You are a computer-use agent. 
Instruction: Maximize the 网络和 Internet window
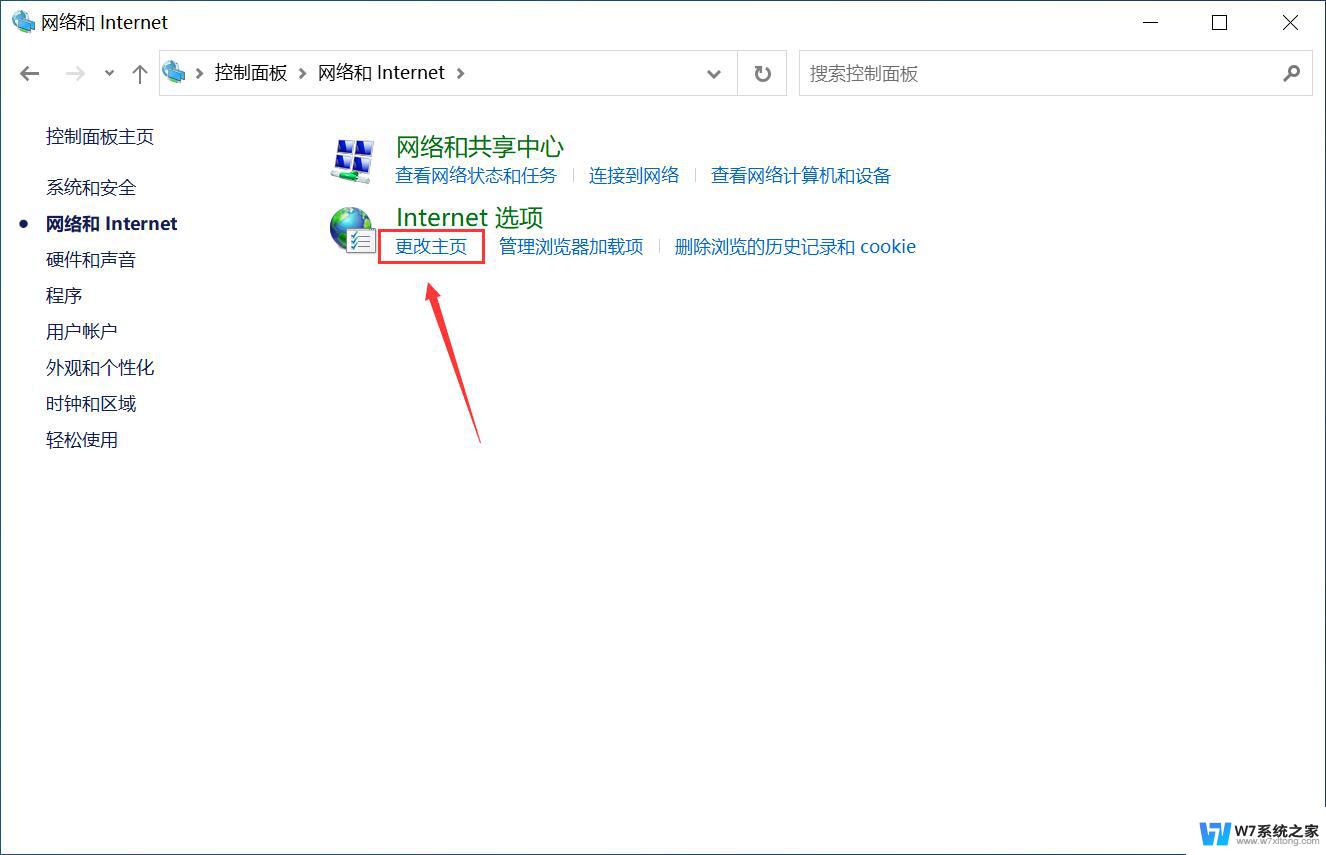1219,22
